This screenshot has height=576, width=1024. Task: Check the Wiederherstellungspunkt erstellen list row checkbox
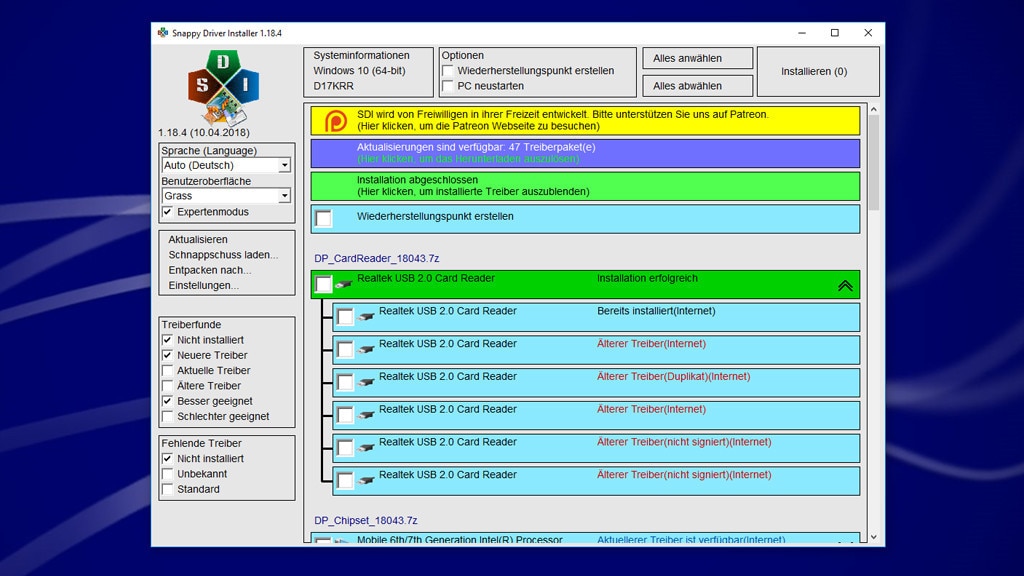(x=323, y=218)
